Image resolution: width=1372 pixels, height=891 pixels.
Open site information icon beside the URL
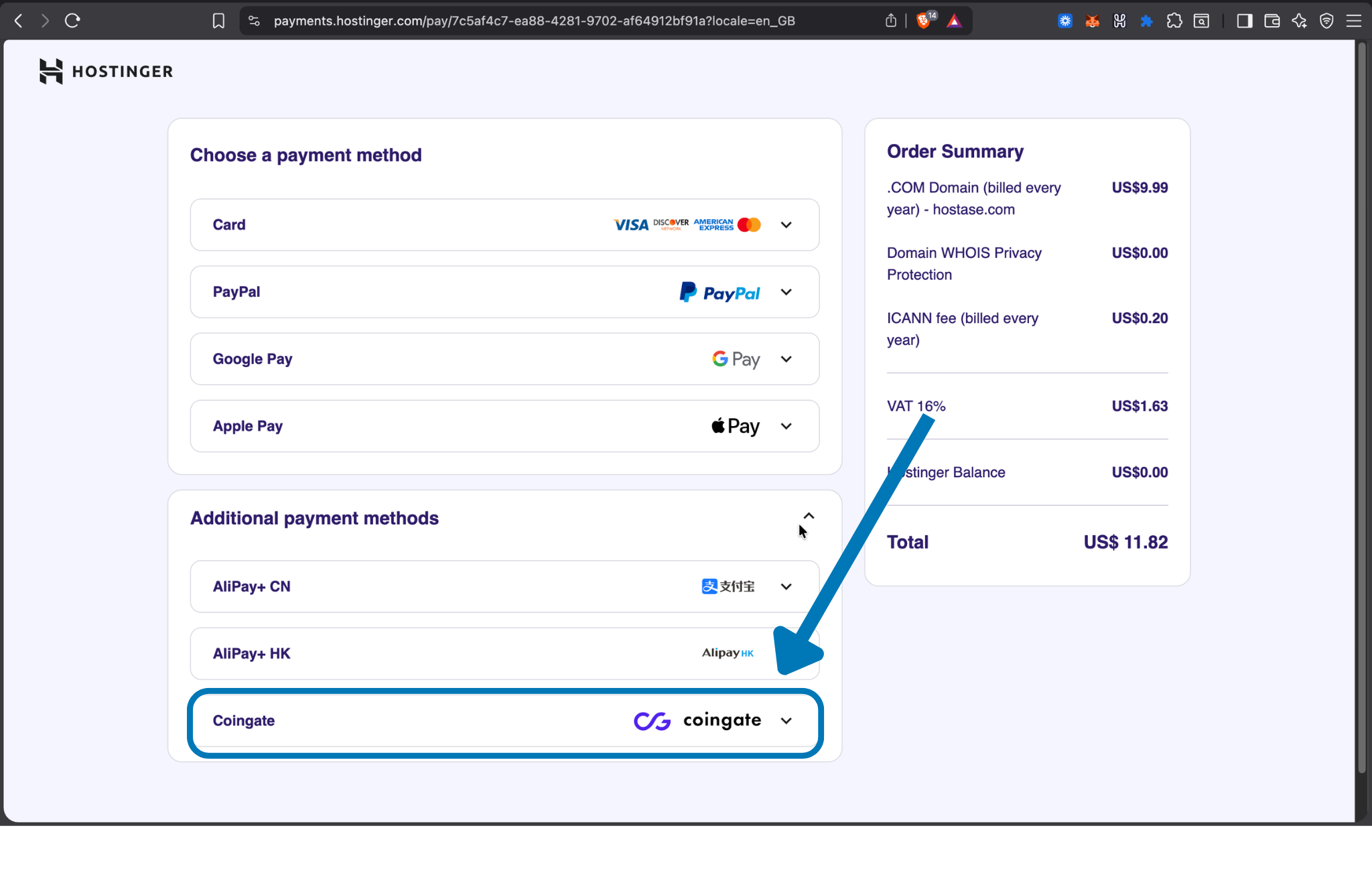pyautogui.click(x=254, y=21)
